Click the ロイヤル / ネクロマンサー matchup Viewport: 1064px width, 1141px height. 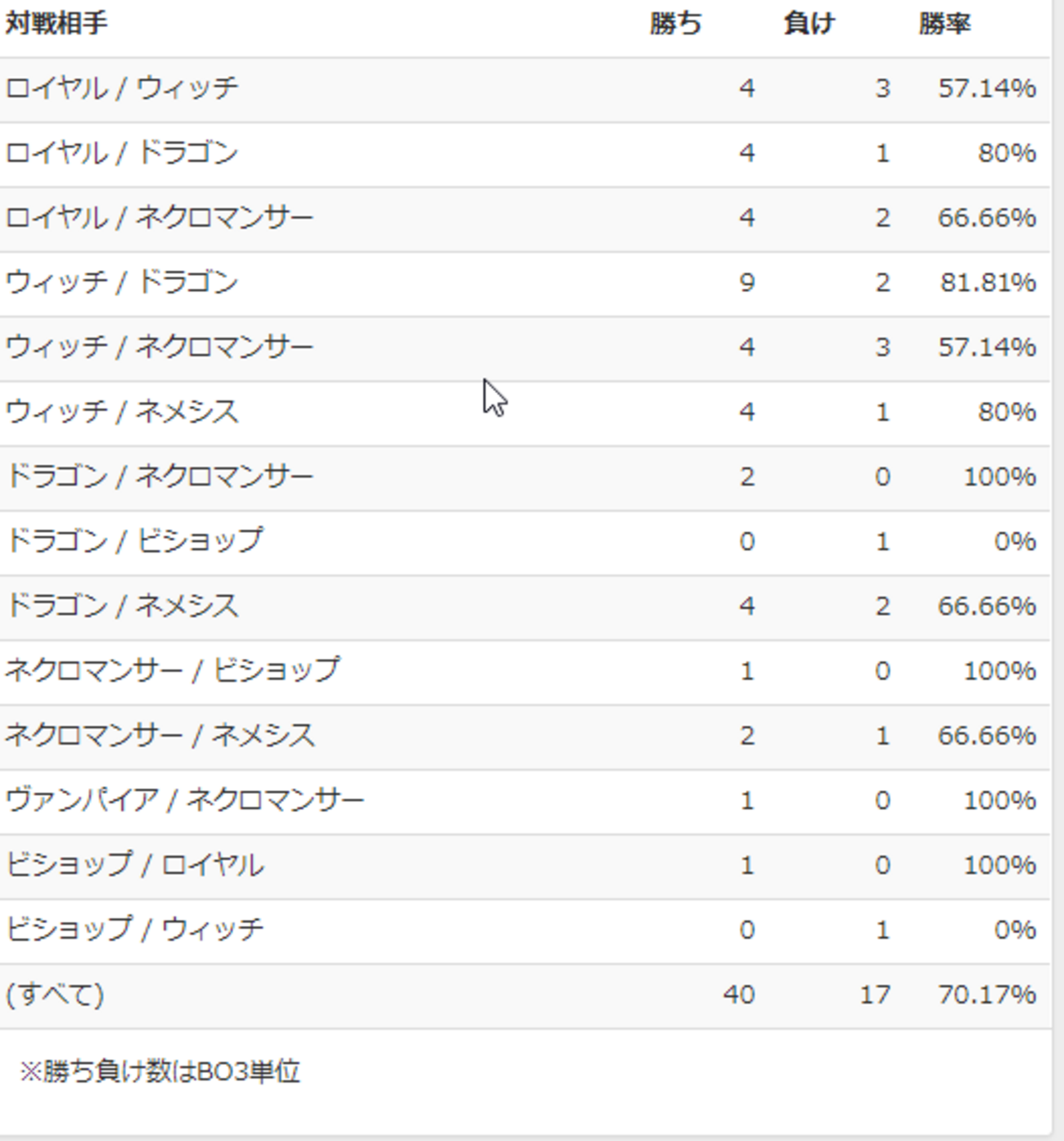pyautogui.click(x=160, y=218)
